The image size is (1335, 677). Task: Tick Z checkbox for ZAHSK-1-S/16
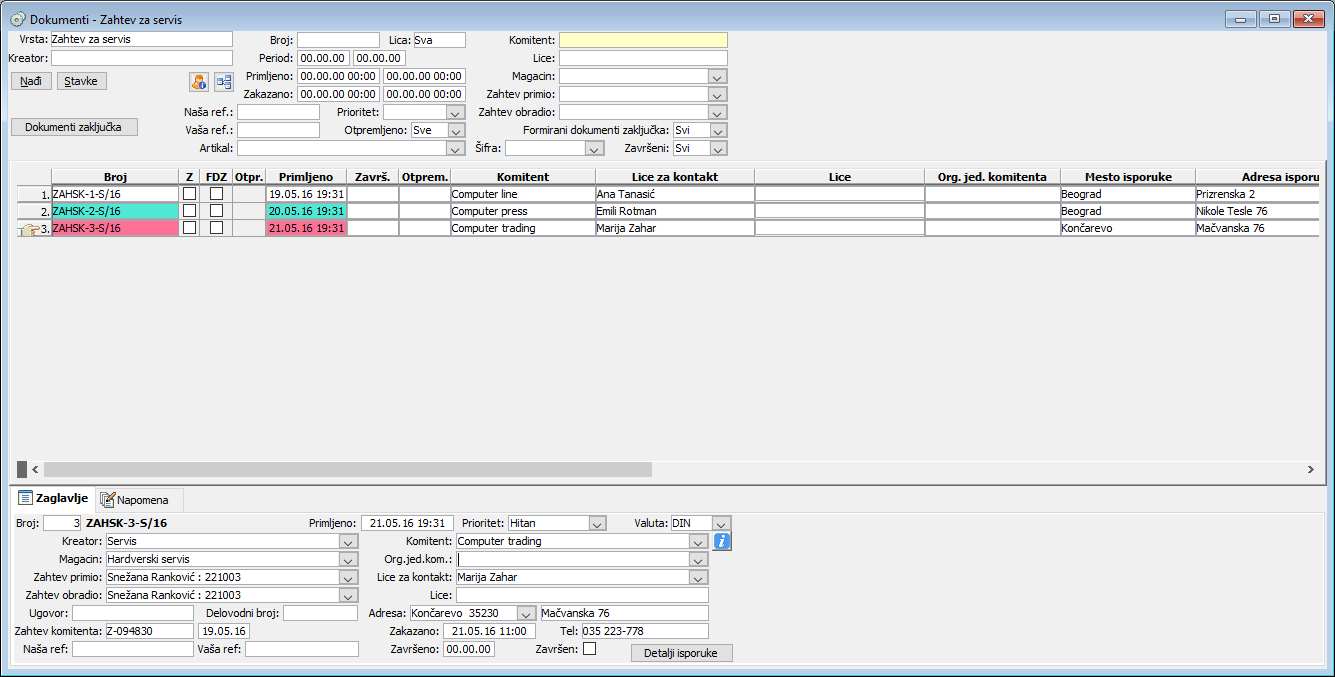[189, 194]
